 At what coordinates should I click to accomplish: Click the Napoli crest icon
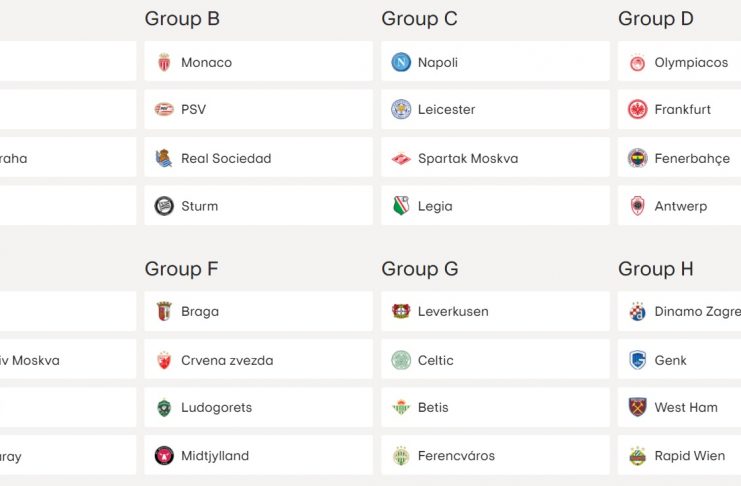click(401, 62)
